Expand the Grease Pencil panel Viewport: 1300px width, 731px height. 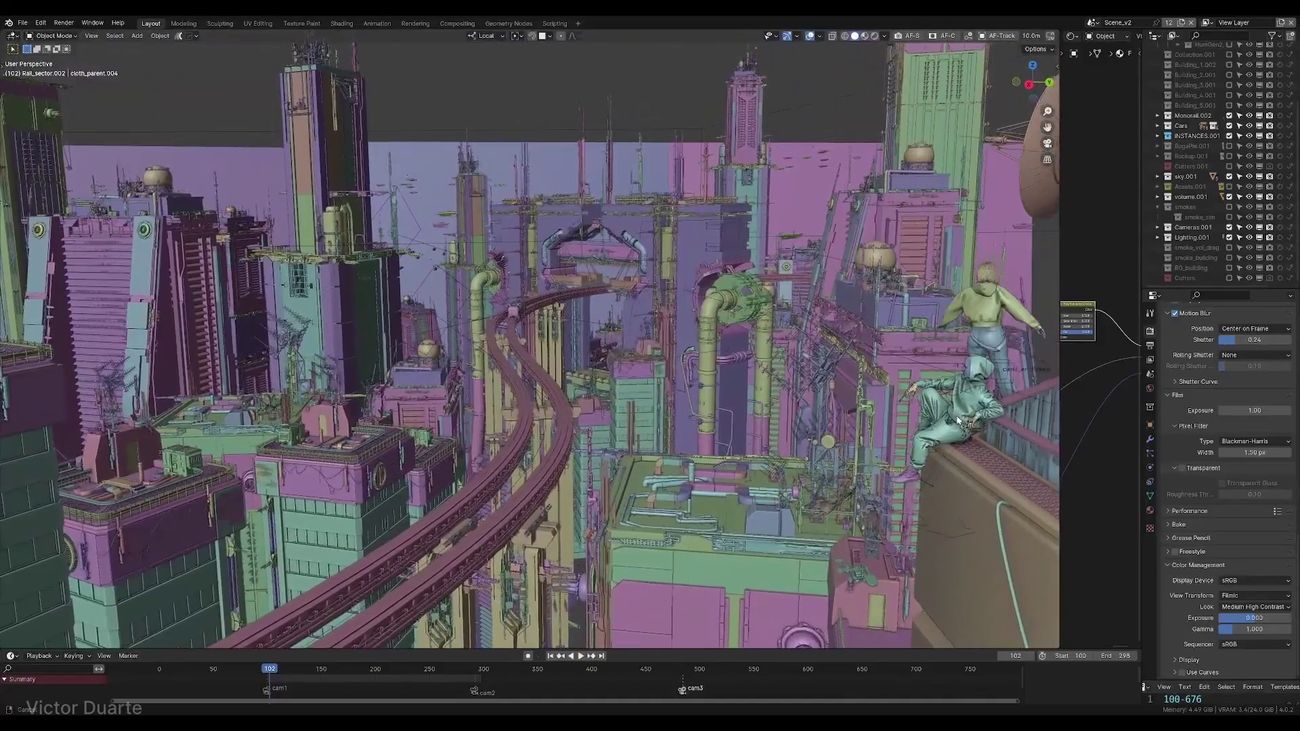(x=1188, y=538)
